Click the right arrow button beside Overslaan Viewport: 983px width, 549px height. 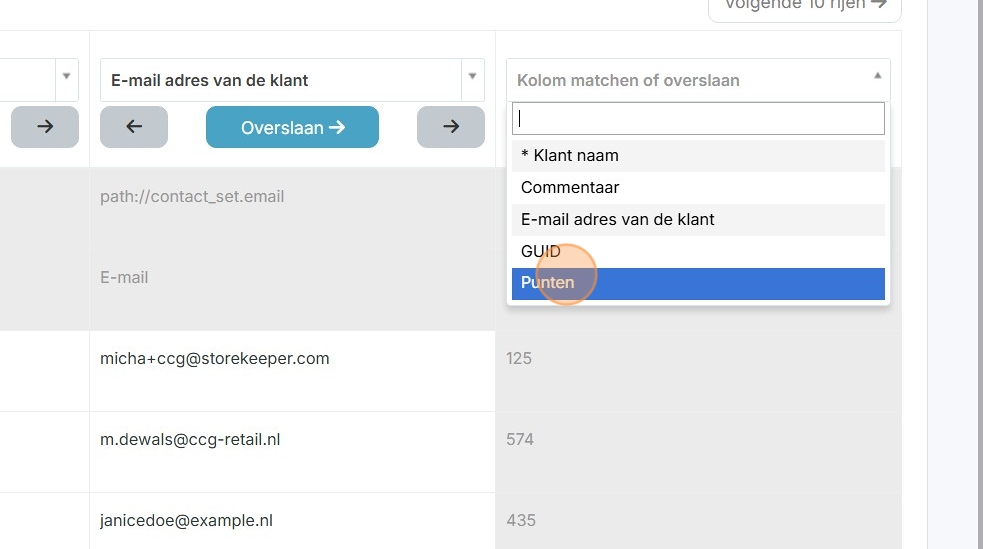click(x=450, y=127)
